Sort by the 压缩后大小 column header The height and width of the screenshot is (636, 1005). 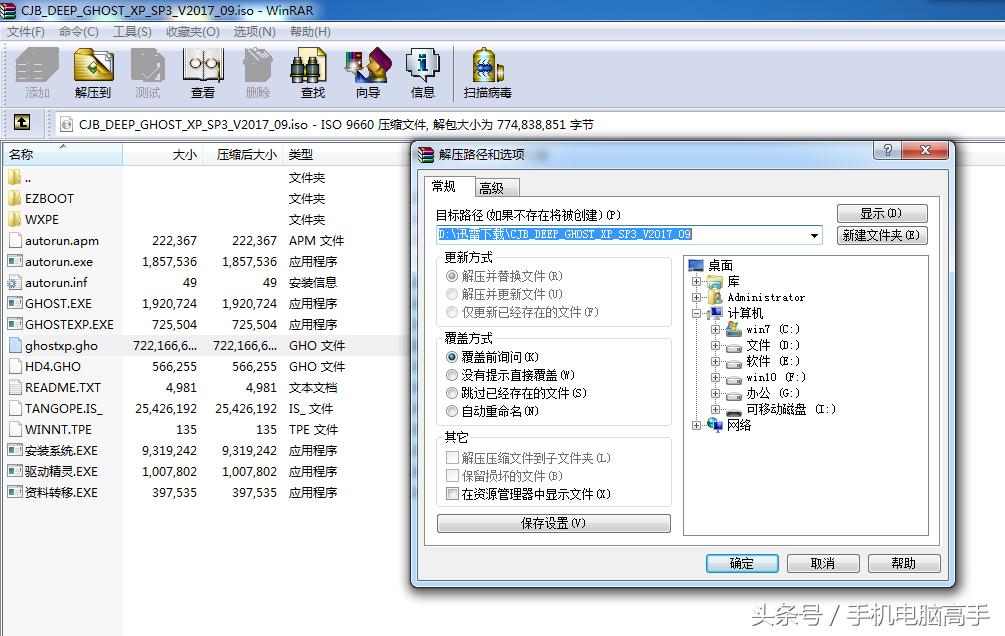[x=242, y=155]
